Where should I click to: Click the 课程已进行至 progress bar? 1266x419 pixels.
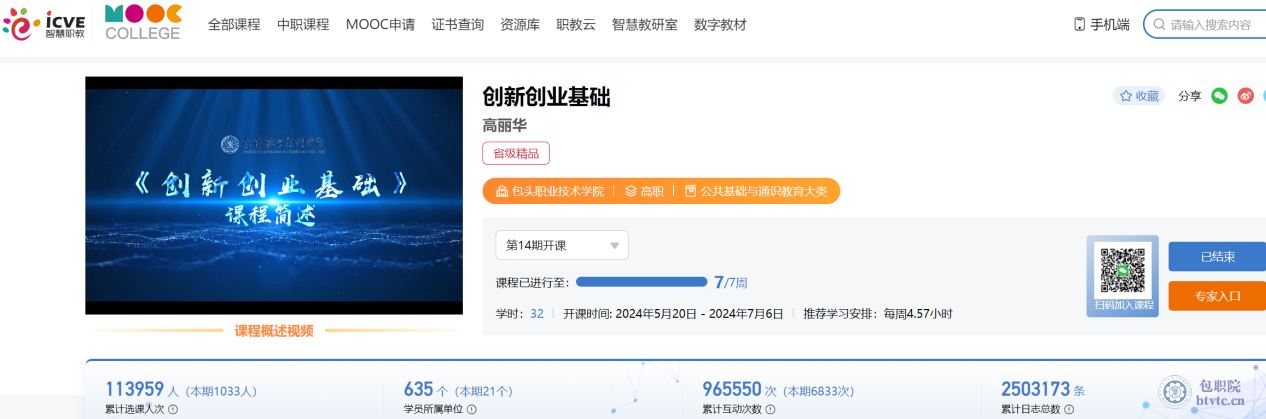(x=642, y=282)
